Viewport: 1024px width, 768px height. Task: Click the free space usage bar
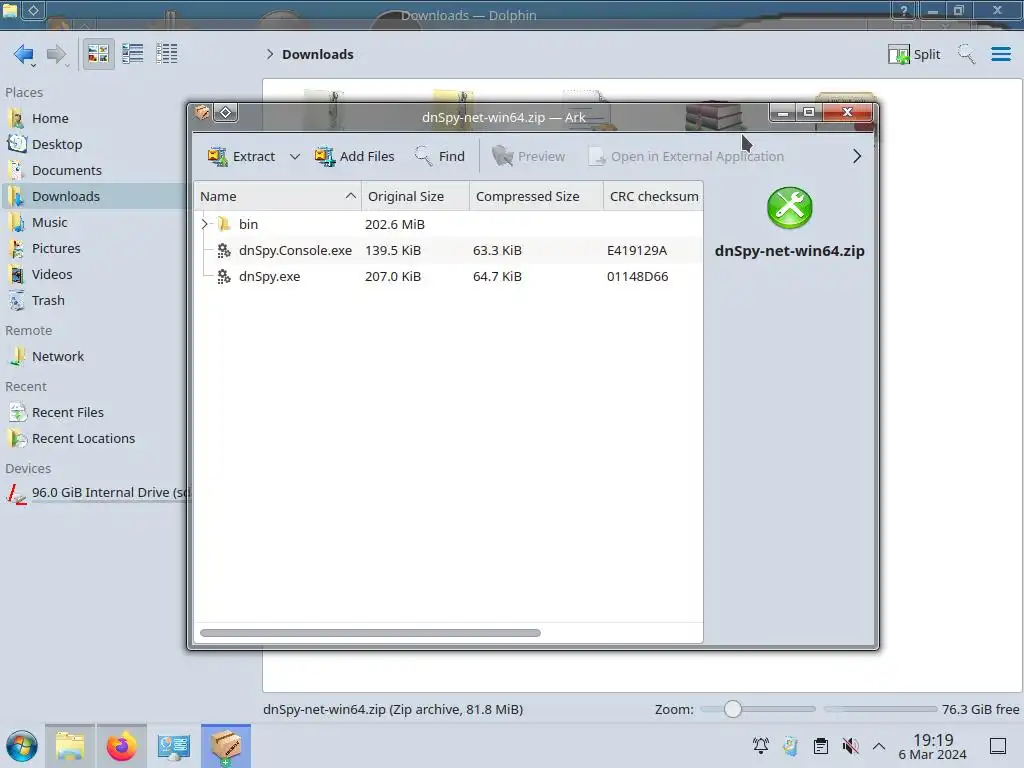click(880, 709)
